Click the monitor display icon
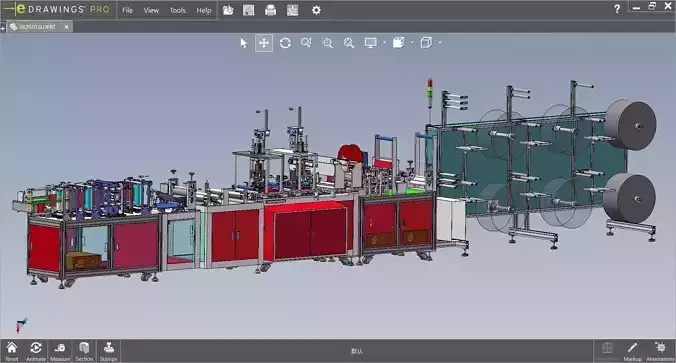The image size is (676, 363). (370, 43)
